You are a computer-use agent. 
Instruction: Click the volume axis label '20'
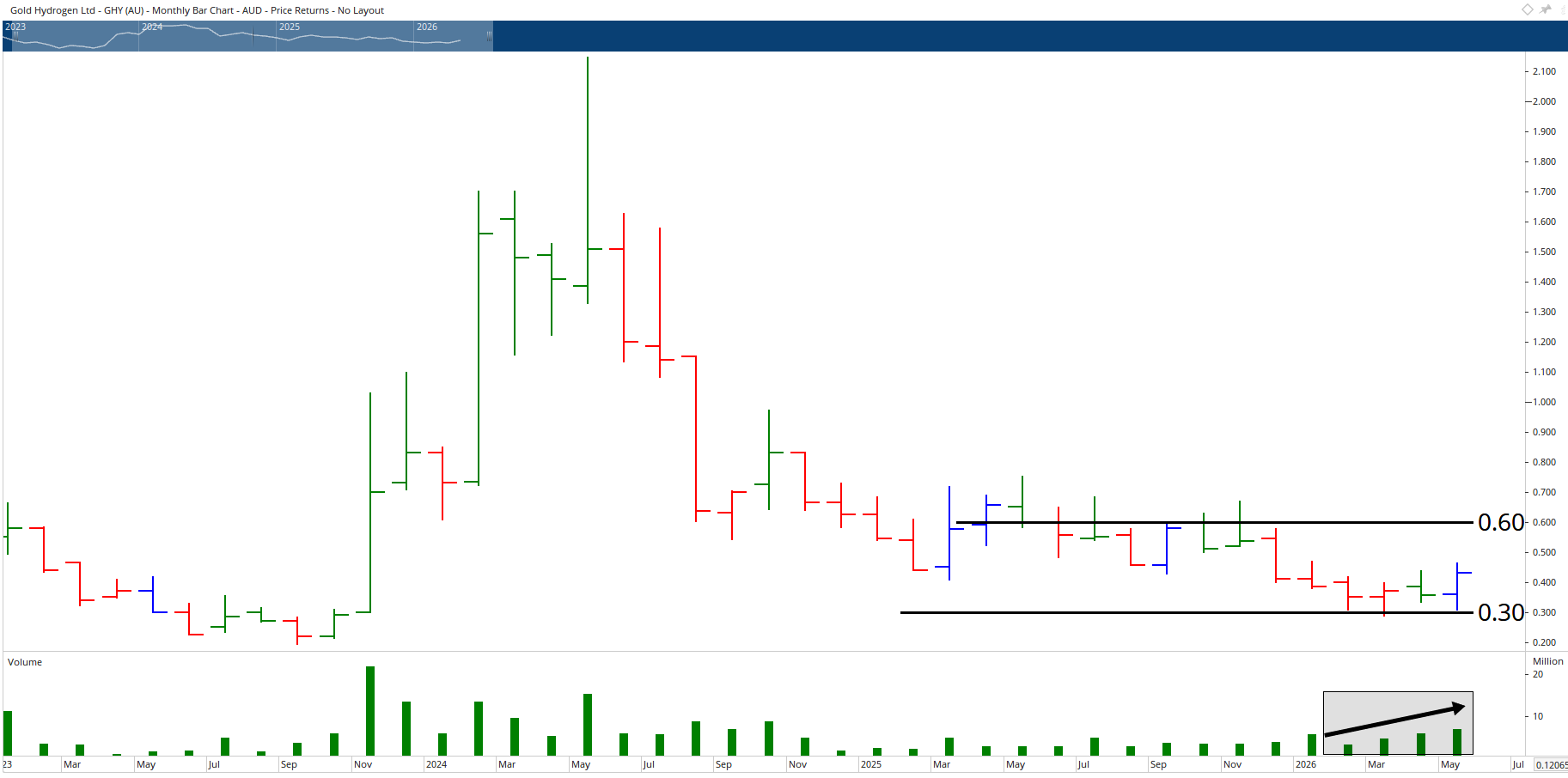1538,674
